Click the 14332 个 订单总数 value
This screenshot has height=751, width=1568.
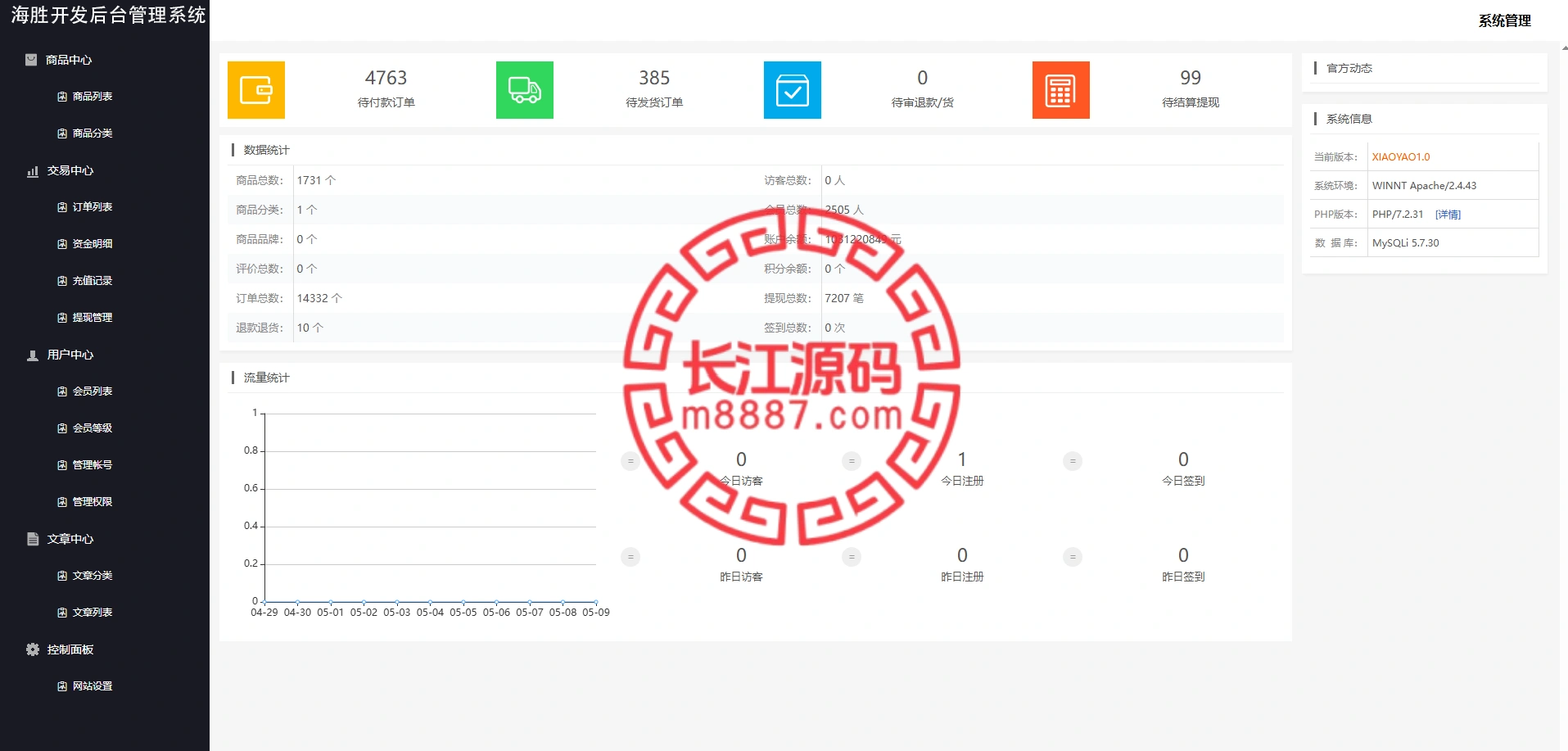point(319,298)
